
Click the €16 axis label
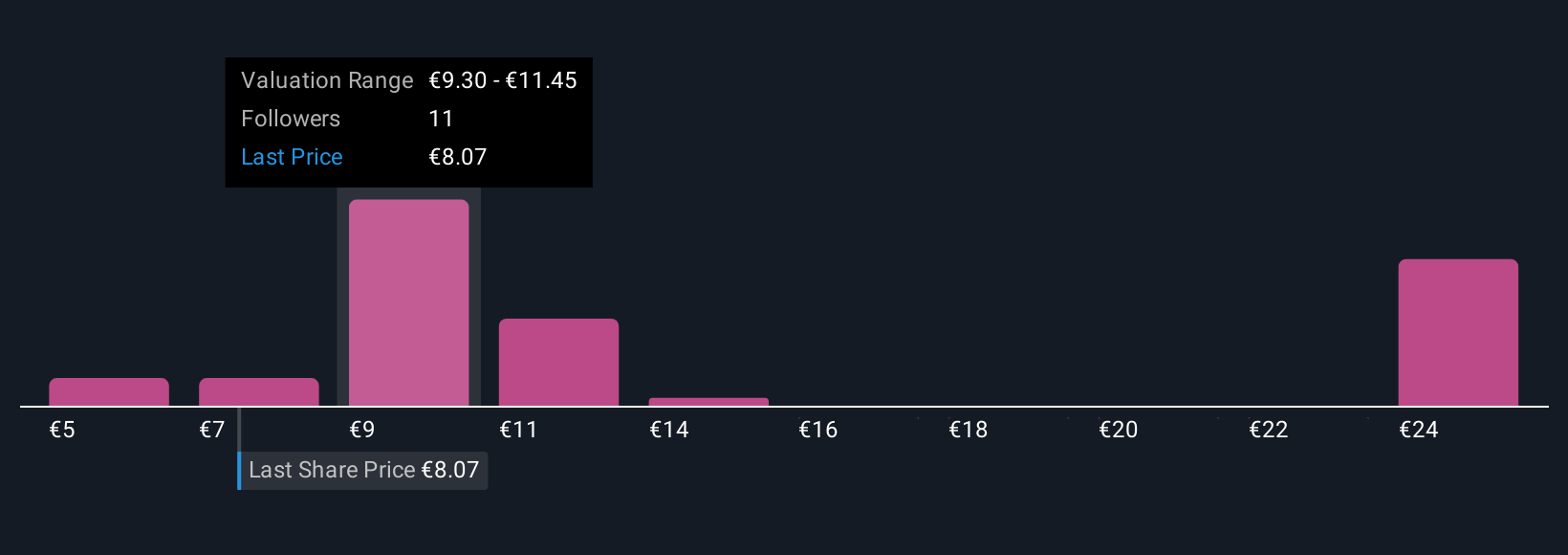[818, 430]
